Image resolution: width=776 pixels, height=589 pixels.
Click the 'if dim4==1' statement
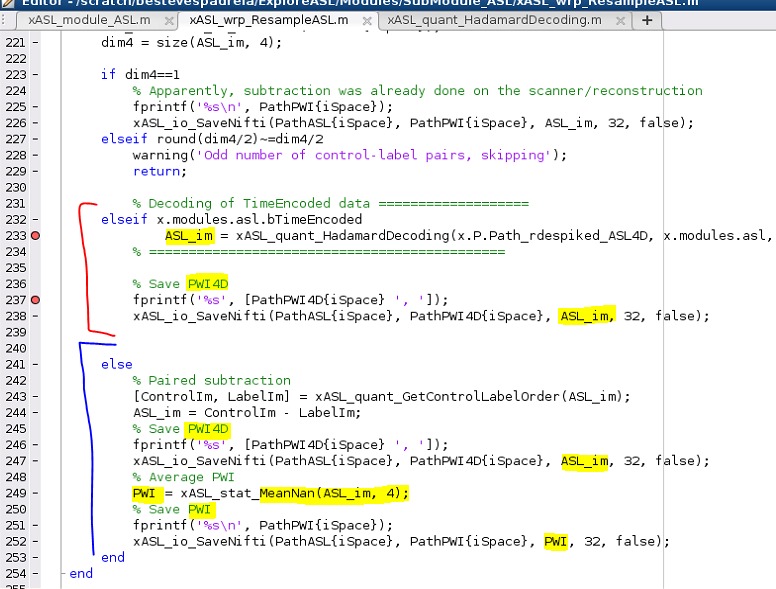point(140,75)
